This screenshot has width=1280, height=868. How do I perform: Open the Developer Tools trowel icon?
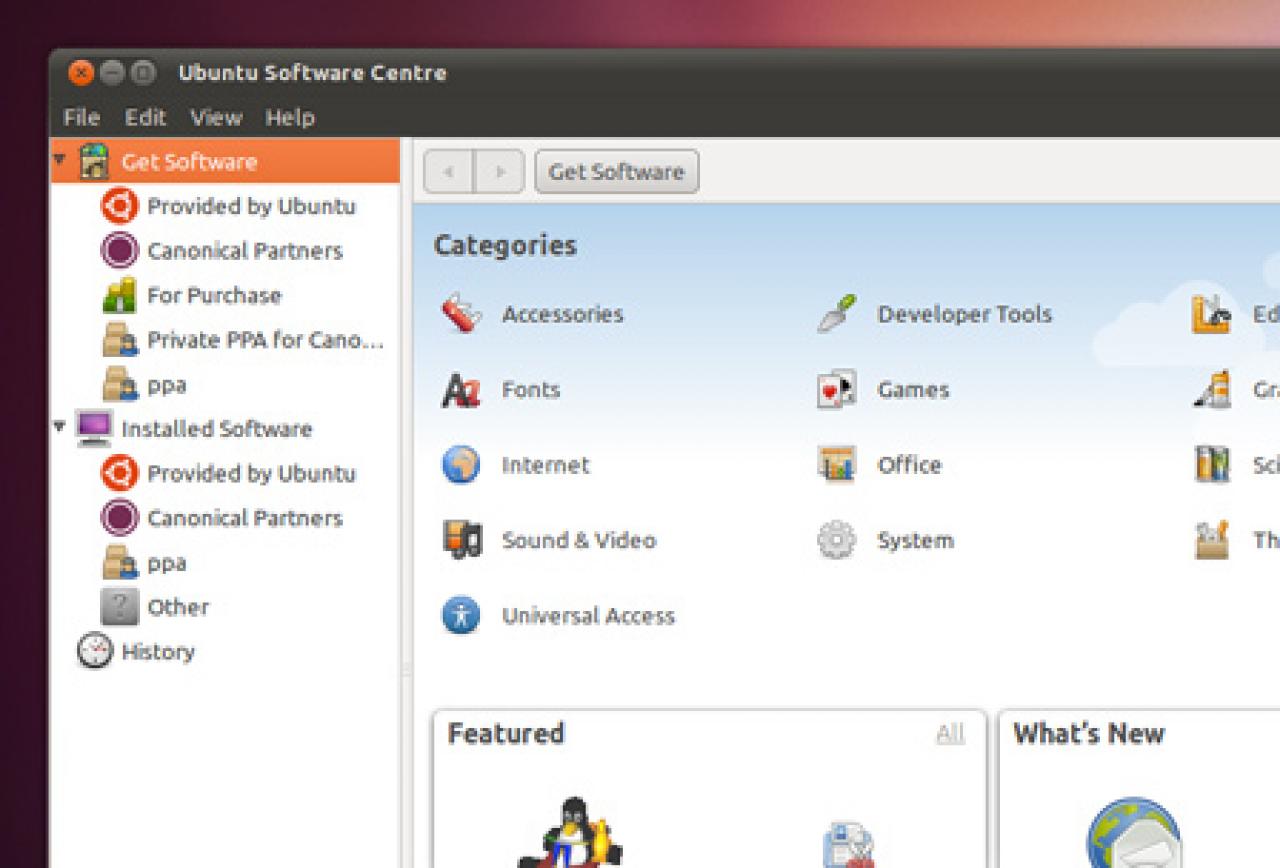pos(836,314)
